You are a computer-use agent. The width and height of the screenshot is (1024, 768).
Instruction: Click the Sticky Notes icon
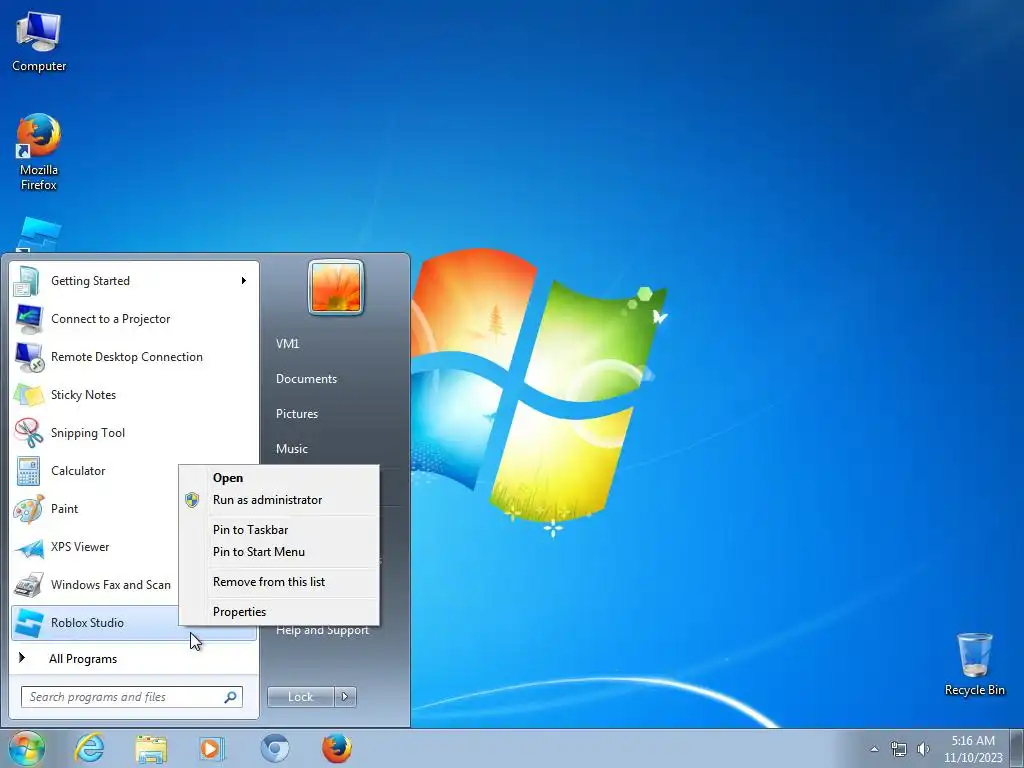(27, 394)
